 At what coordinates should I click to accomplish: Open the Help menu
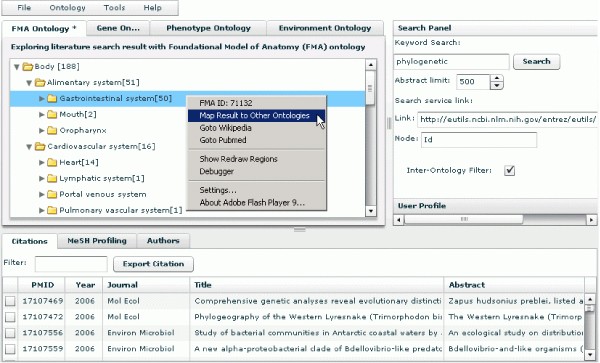152,8
